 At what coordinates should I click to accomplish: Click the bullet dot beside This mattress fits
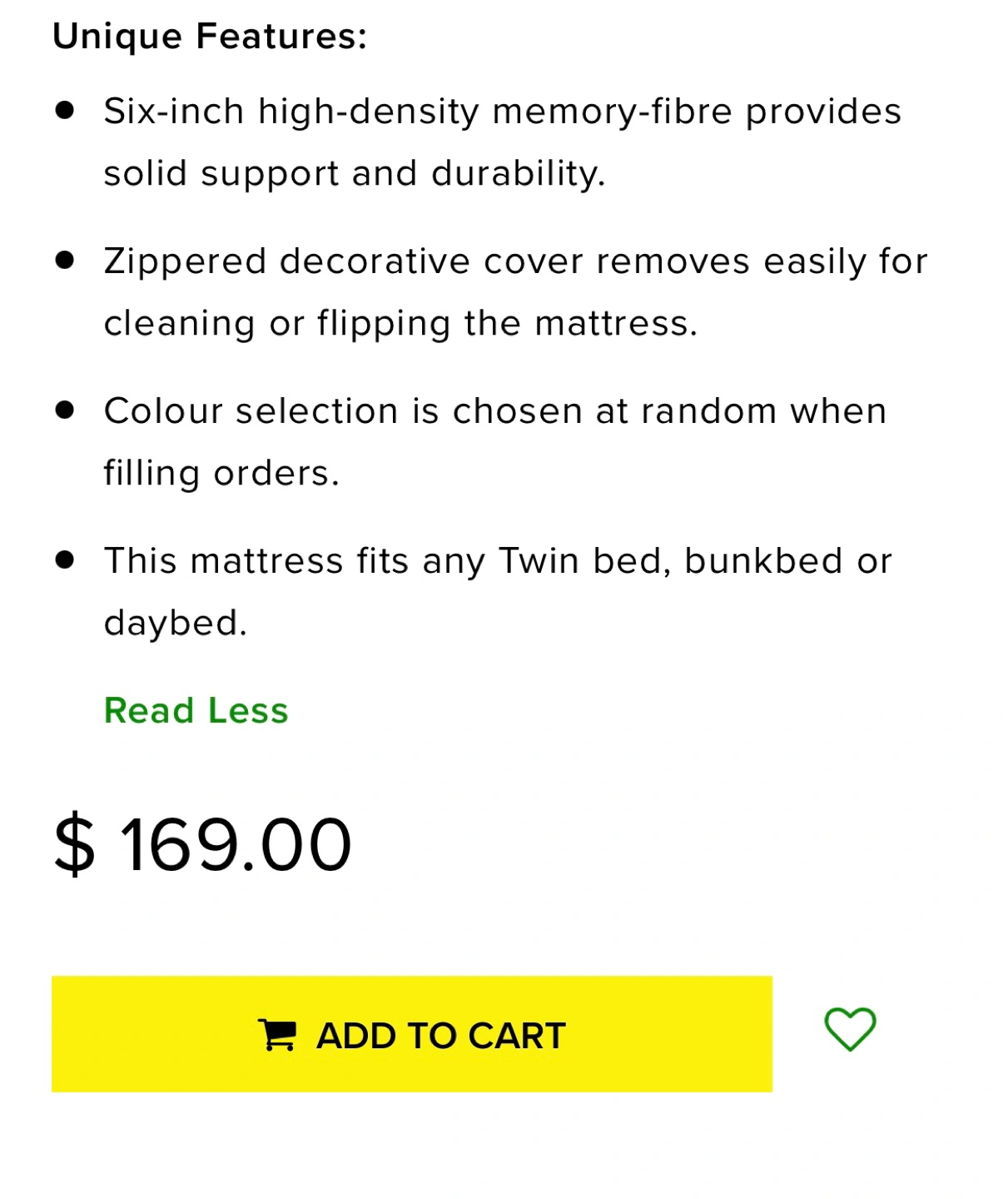(x=65, y=560)
